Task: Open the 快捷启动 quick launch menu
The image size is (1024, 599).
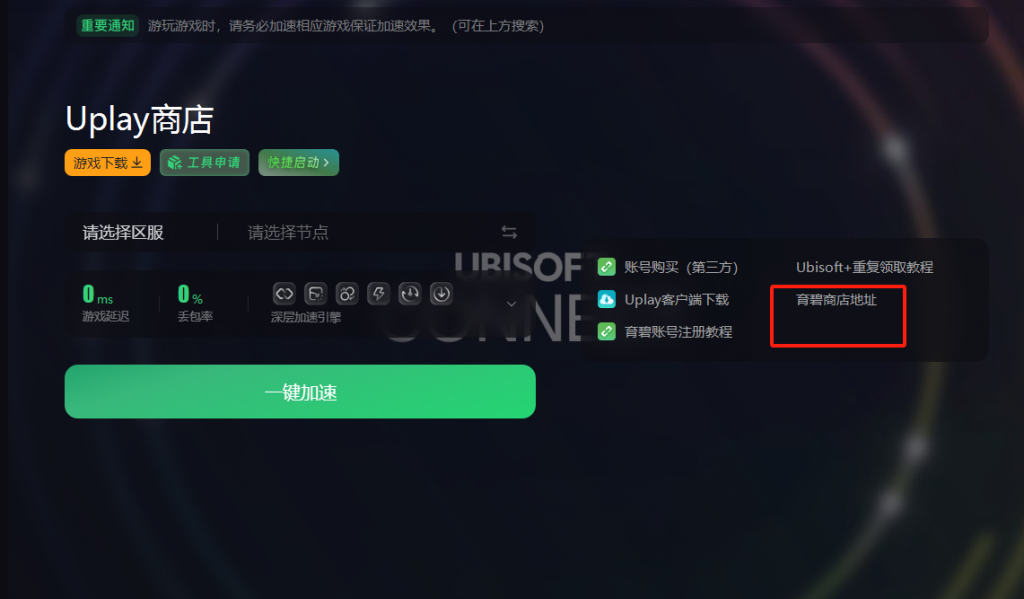Action: click(x=298, y=163)
